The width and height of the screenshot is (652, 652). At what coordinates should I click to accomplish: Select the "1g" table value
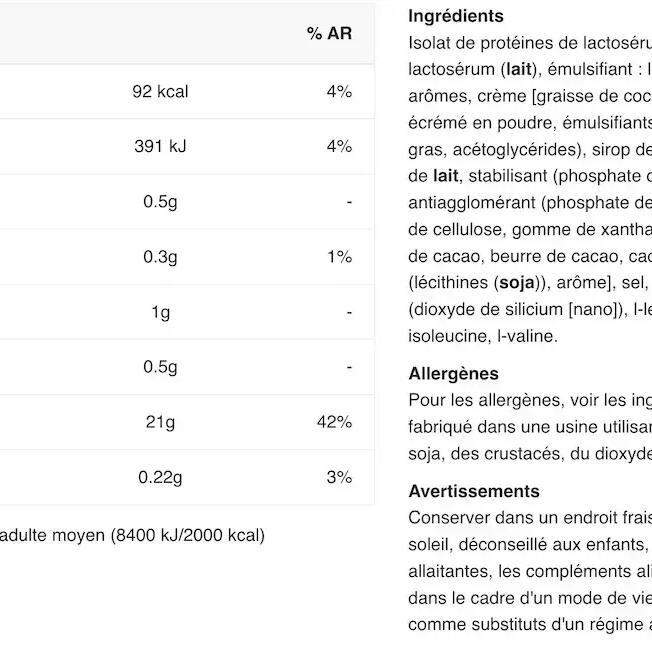coord(160,313)
